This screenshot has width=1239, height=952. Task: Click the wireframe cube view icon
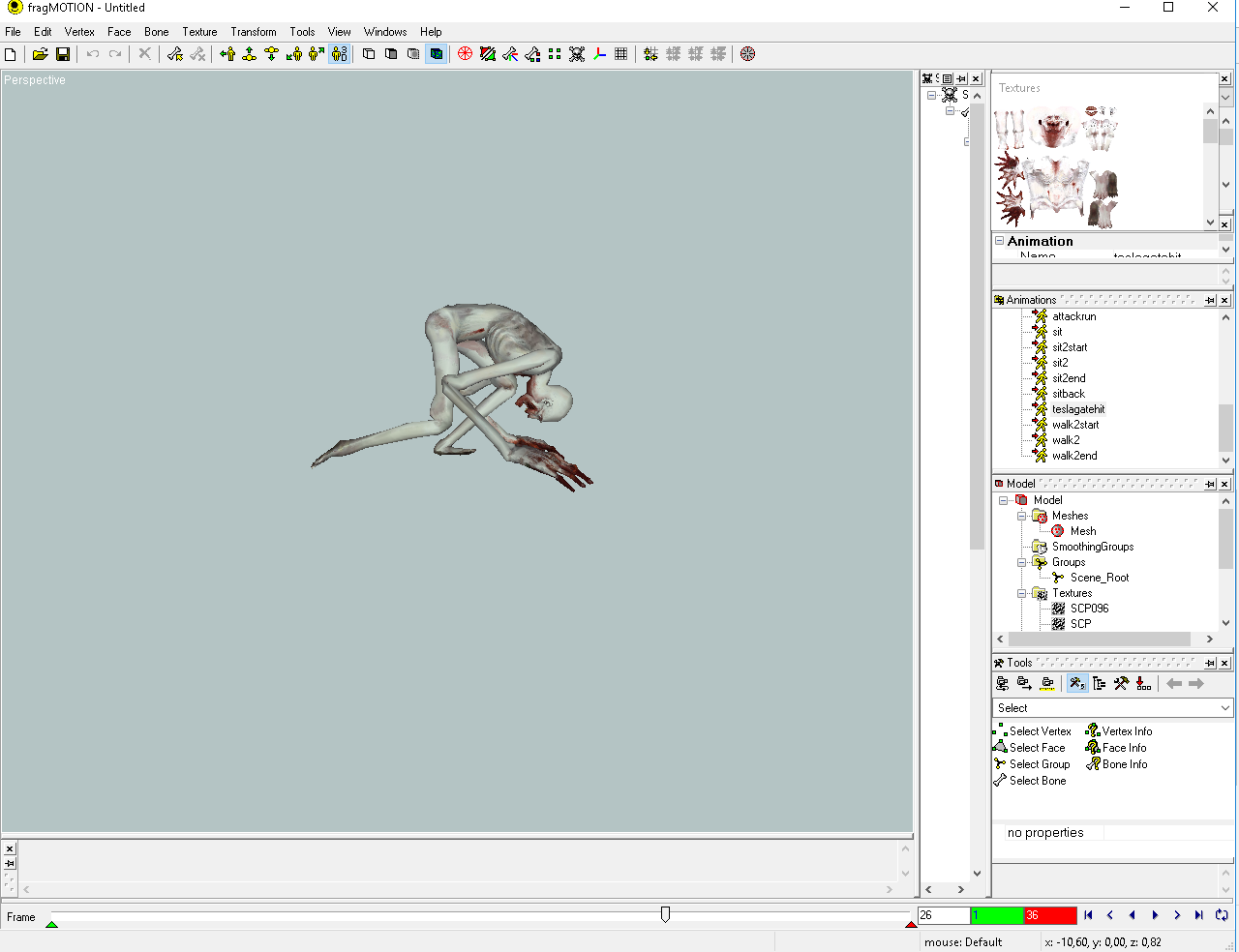click(x=369, y=54)
